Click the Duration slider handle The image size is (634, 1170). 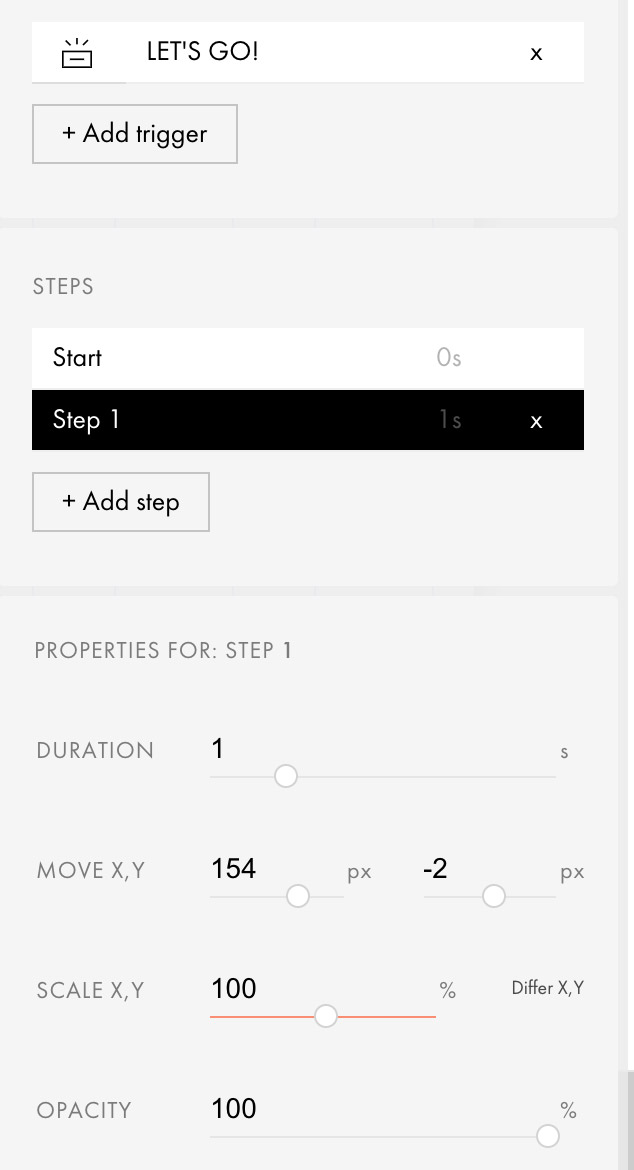click(286, 776)
